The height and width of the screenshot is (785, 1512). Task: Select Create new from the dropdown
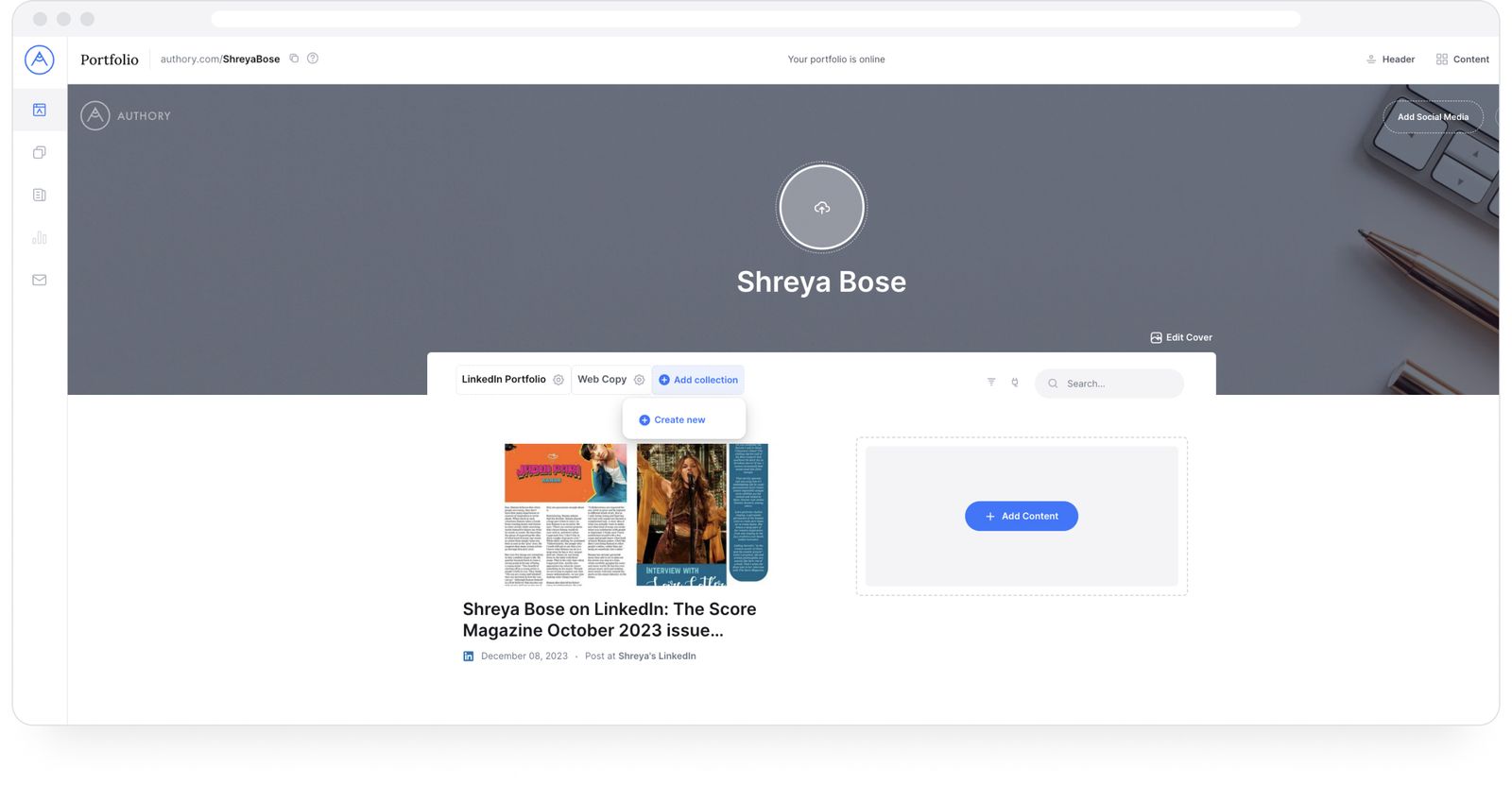click(673, 420)
